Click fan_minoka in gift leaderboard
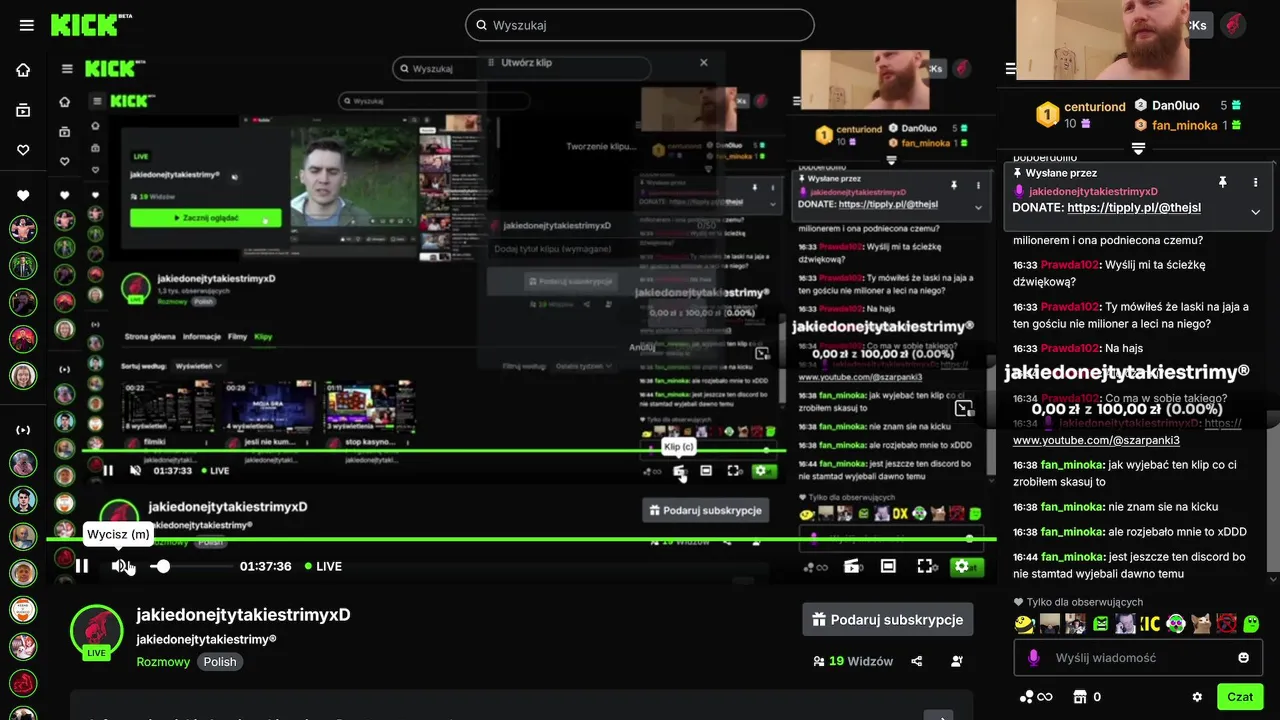 pos(1185,125)
